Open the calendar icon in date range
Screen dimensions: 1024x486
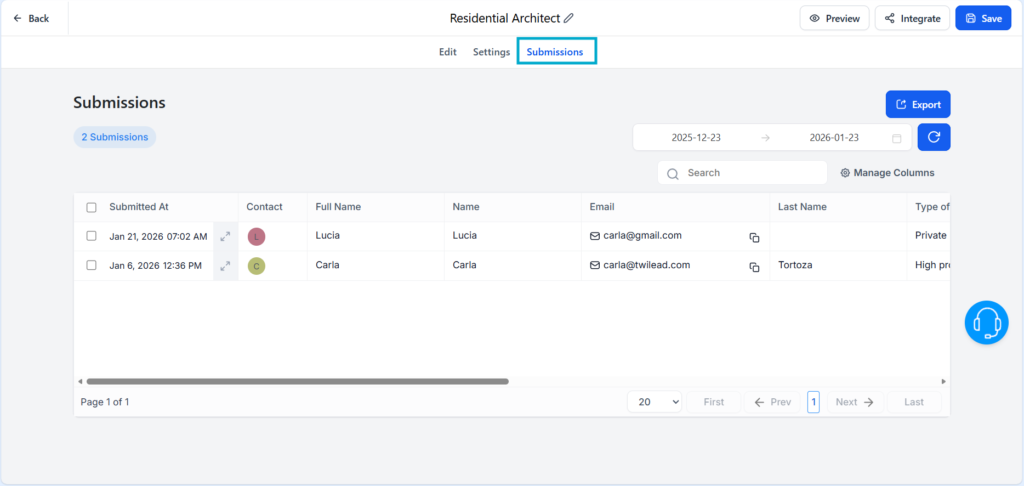tap(896, 138)
